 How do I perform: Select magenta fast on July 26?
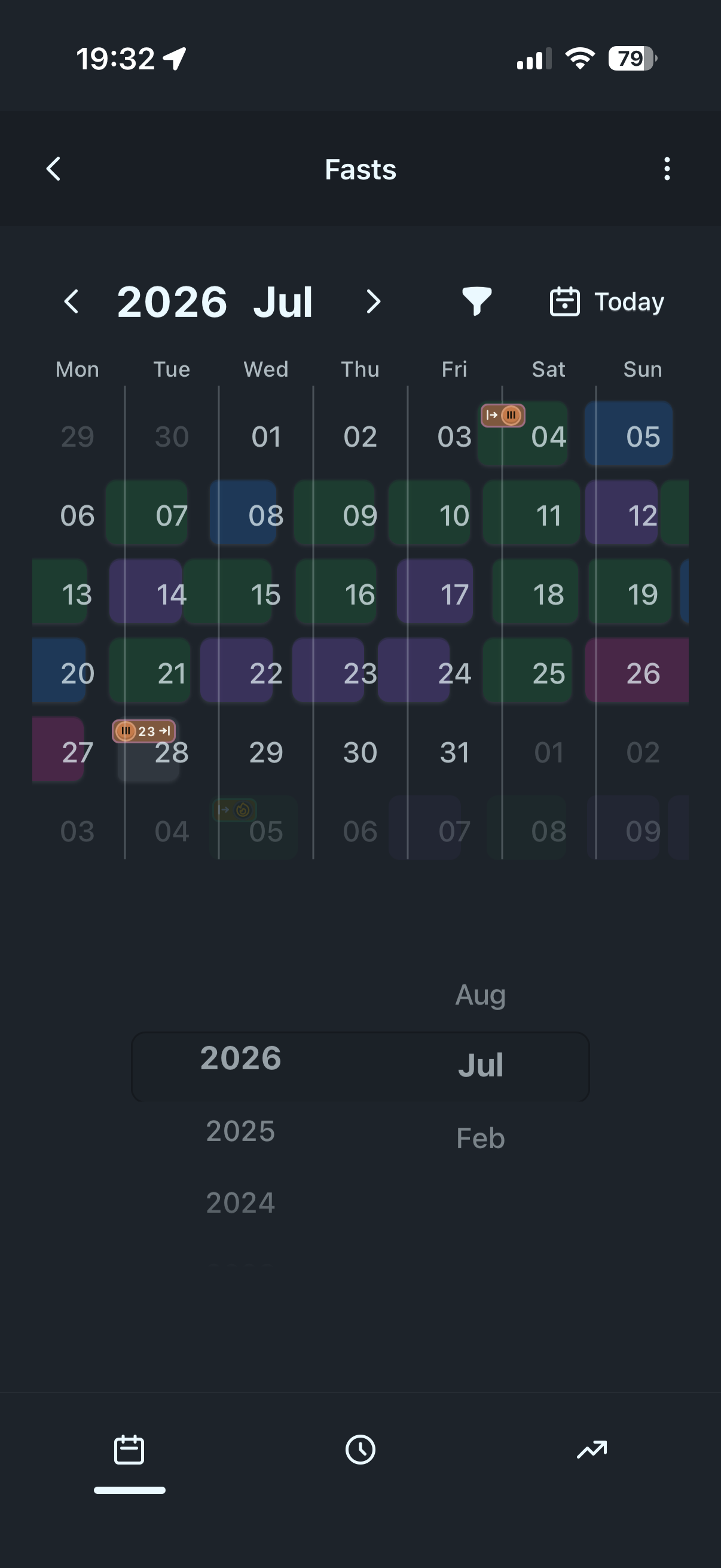pos(637,671)
